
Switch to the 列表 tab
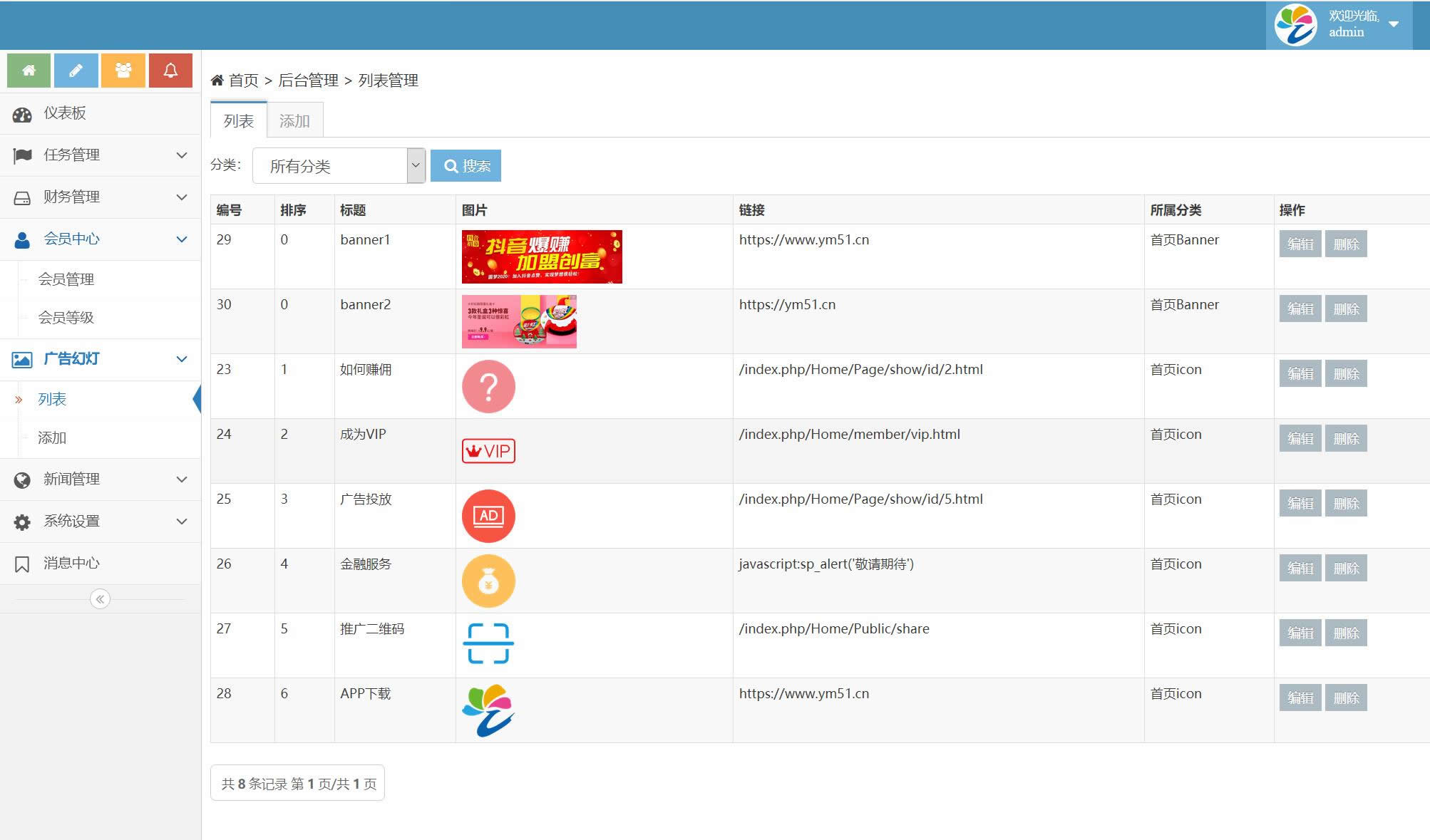tap(239, 120)
